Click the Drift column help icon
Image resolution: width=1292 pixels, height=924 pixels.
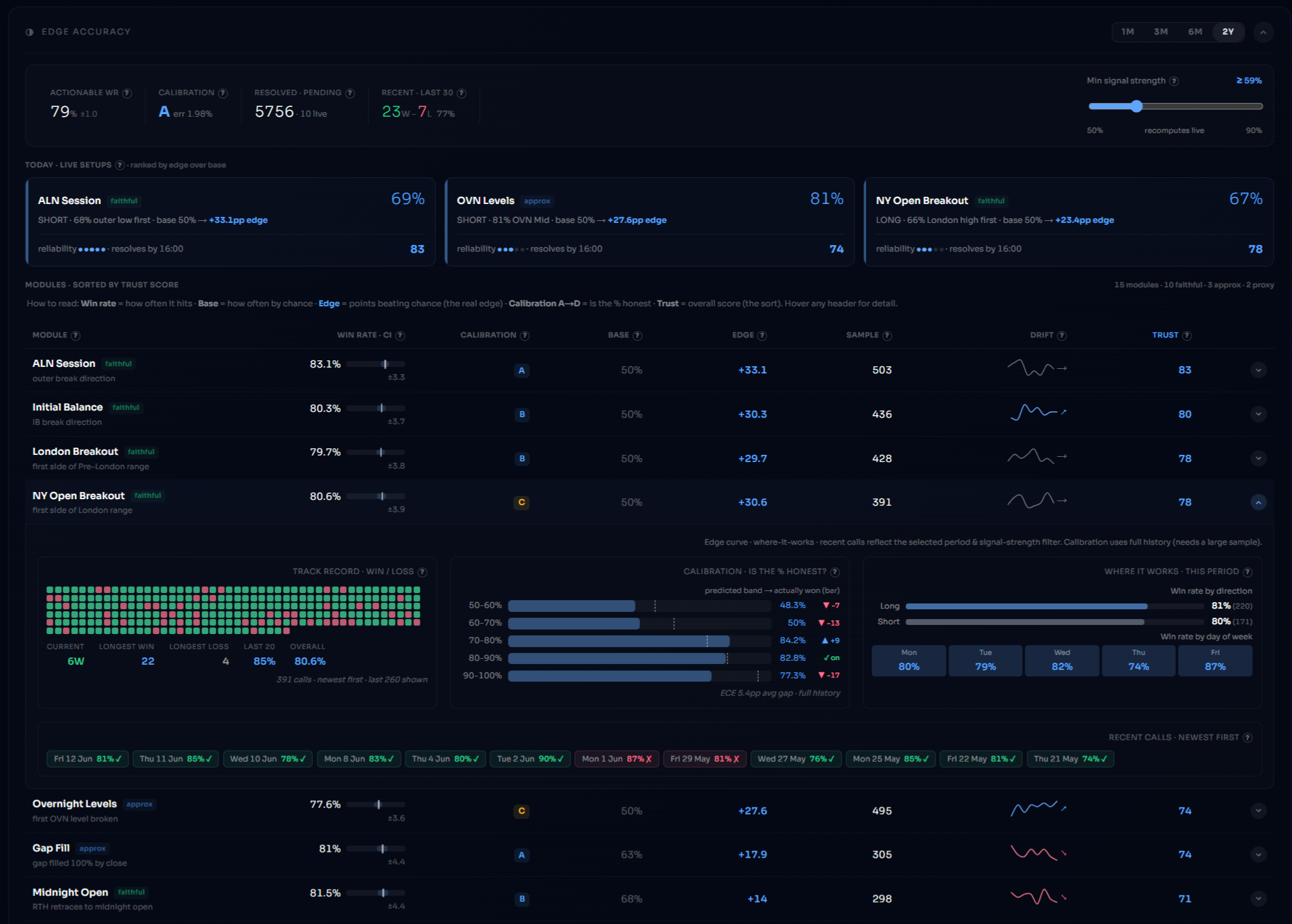[x=1062, y=336]
